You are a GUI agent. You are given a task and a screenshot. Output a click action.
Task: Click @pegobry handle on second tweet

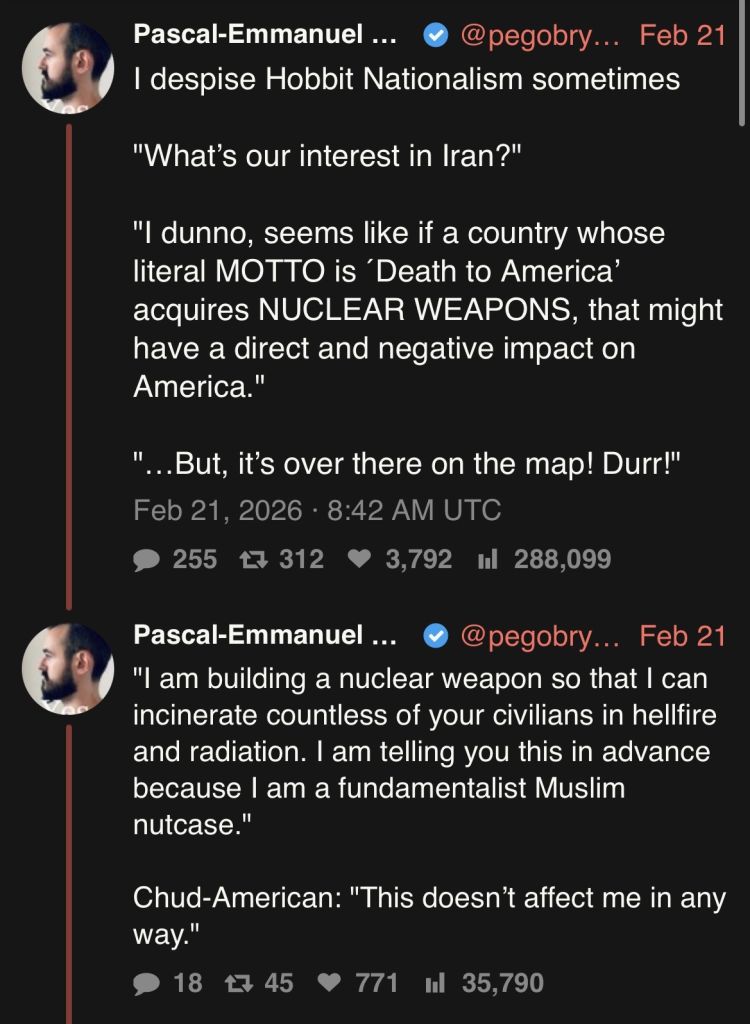click(x=540, y=635)
